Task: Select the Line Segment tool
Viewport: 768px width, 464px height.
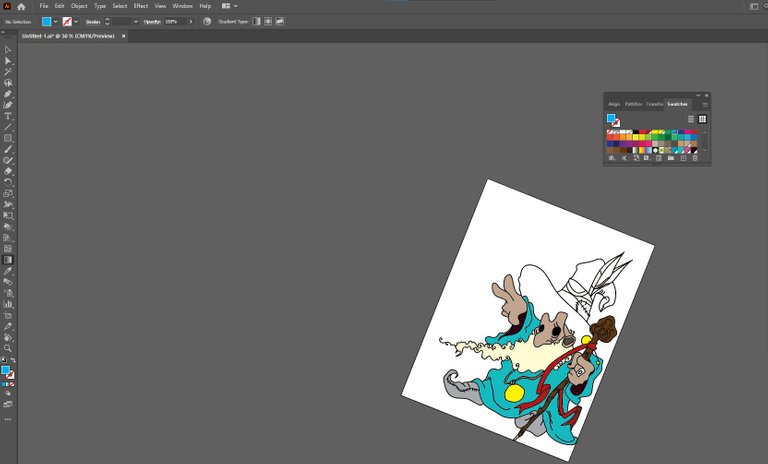Action: pyautogui.click(x=8, y=127)
